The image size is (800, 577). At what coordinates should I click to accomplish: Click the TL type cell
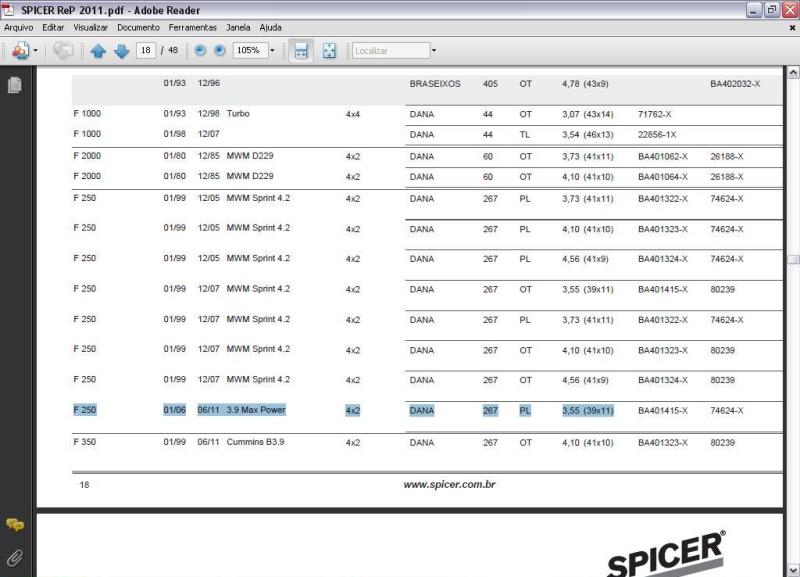click(x=524, y=135)
